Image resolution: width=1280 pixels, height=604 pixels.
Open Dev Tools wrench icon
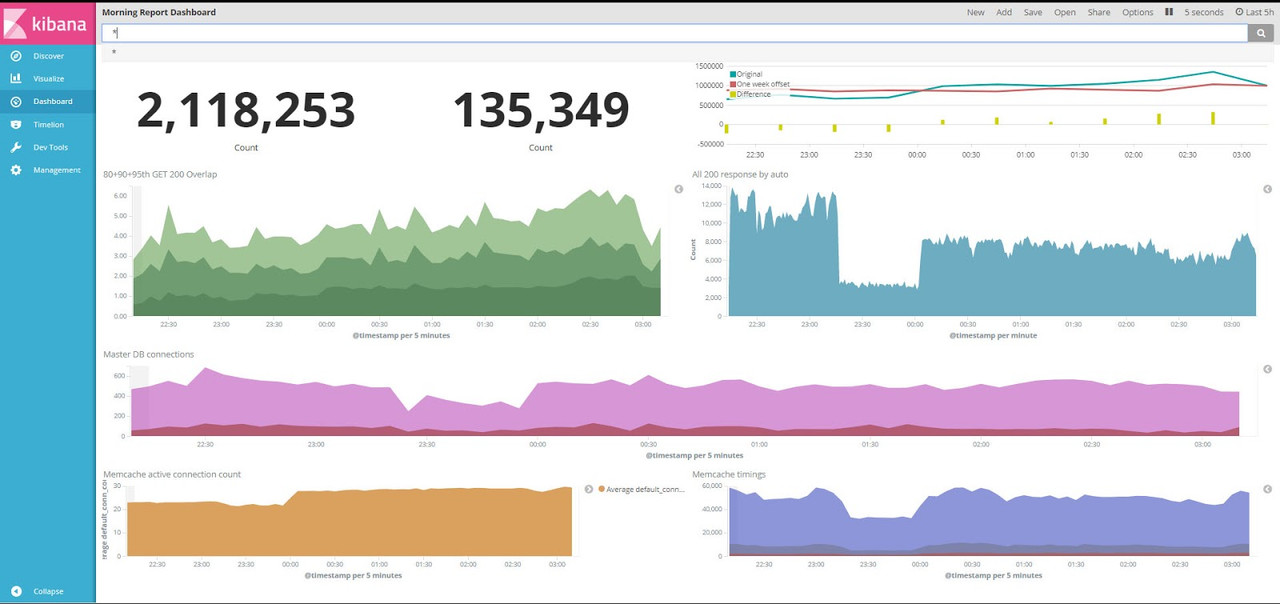(x=16, y=147)
